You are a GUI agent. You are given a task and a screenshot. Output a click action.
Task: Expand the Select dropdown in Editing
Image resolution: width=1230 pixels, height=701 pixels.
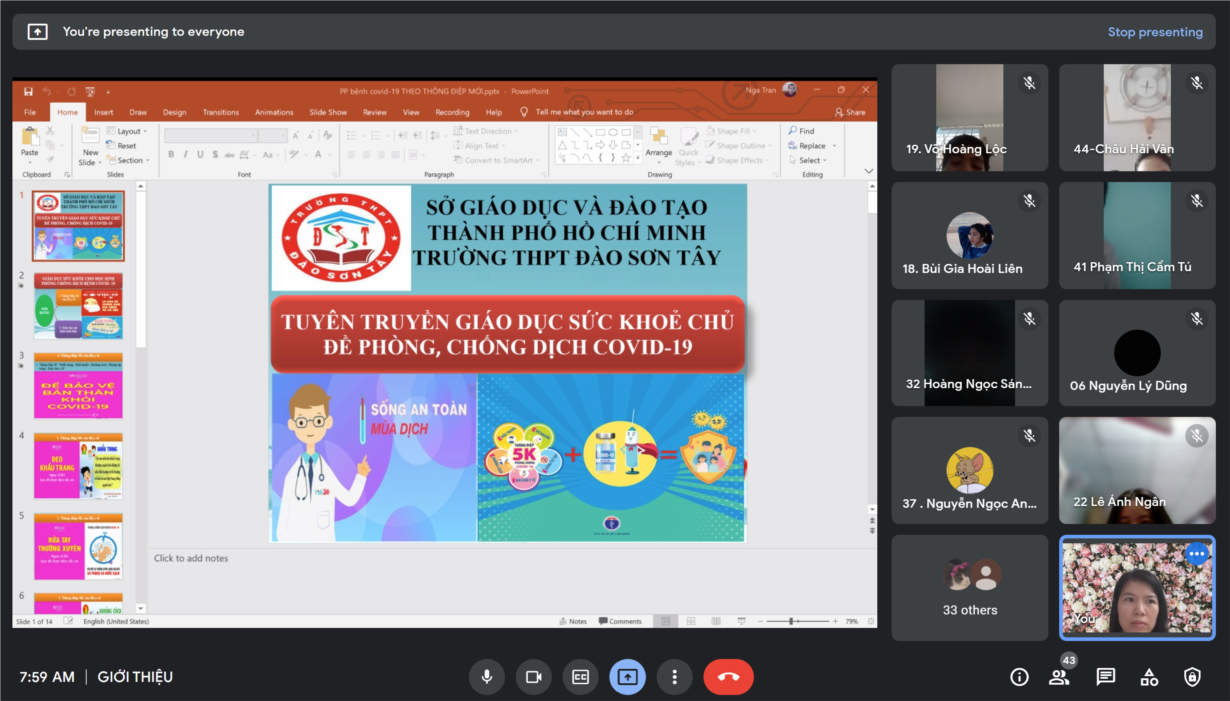(x=812, y=160)
